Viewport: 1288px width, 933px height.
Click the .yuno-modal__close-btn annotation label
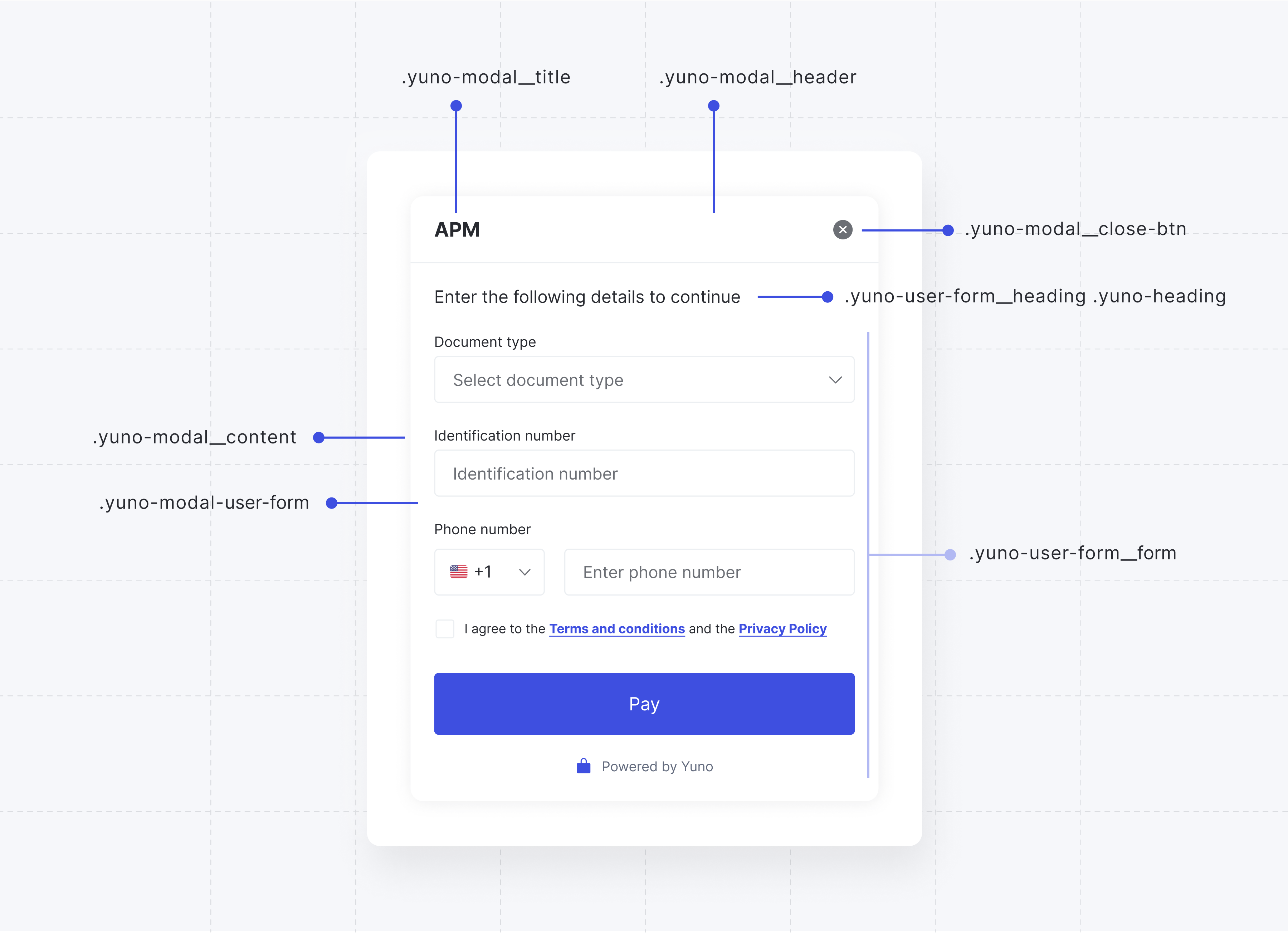(x=1075, y=229)
